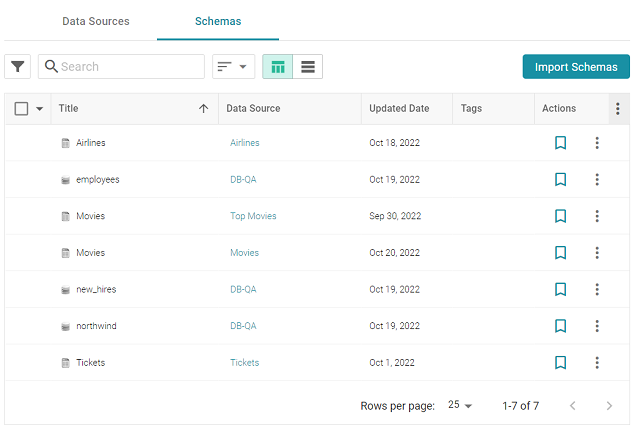Bookmark the Airlines schema
This screenshot has height=428, width=635.
[x=561, y=143]
